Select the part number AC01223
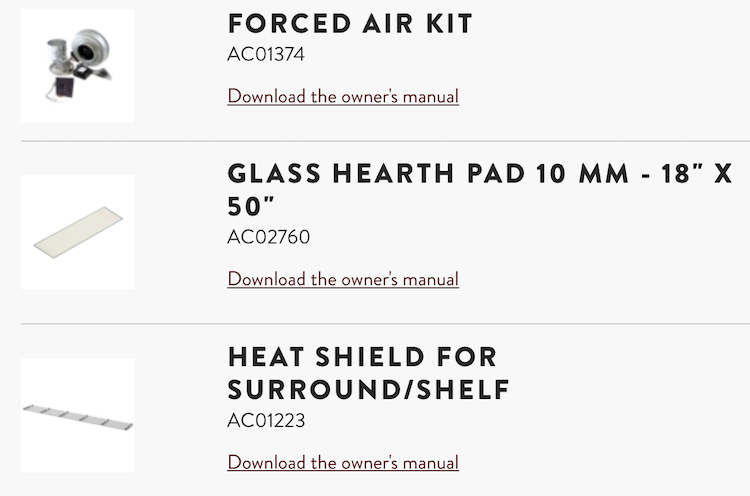This screenshot has height=496, width=750. click(266, 420)
